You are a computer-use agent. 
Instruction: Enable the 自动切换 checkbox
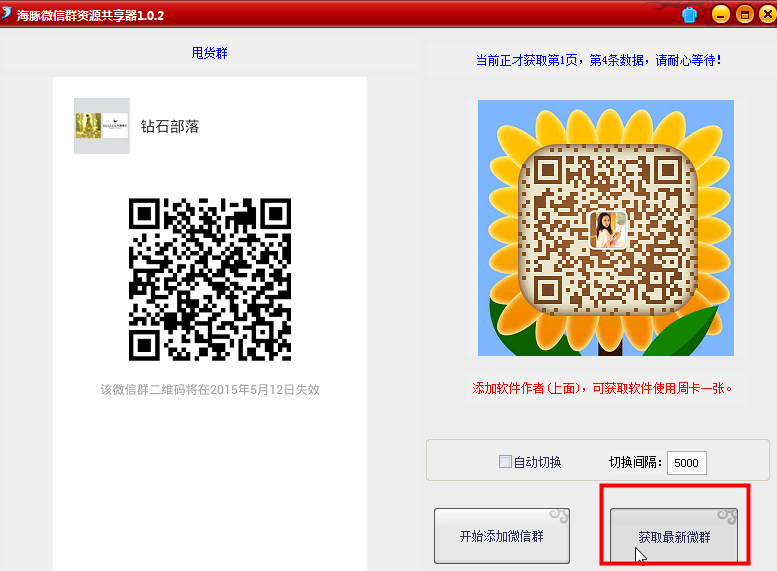pos(505,462)
